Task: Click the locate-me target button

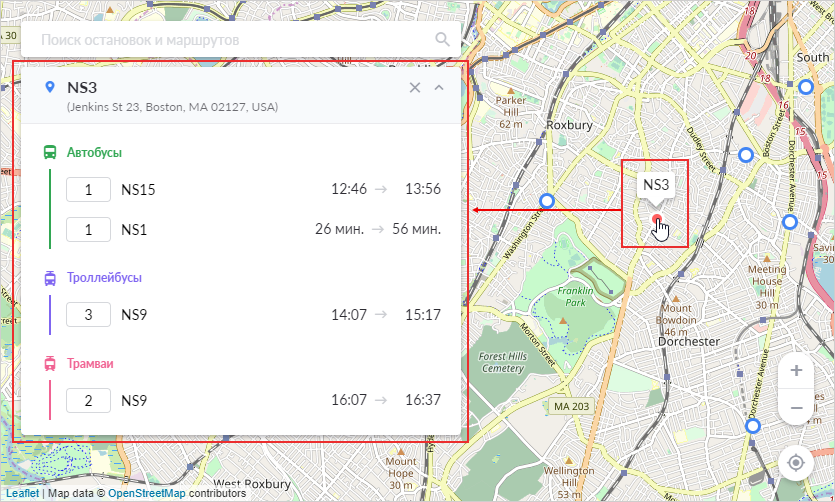Action: [x=796, y=463]
